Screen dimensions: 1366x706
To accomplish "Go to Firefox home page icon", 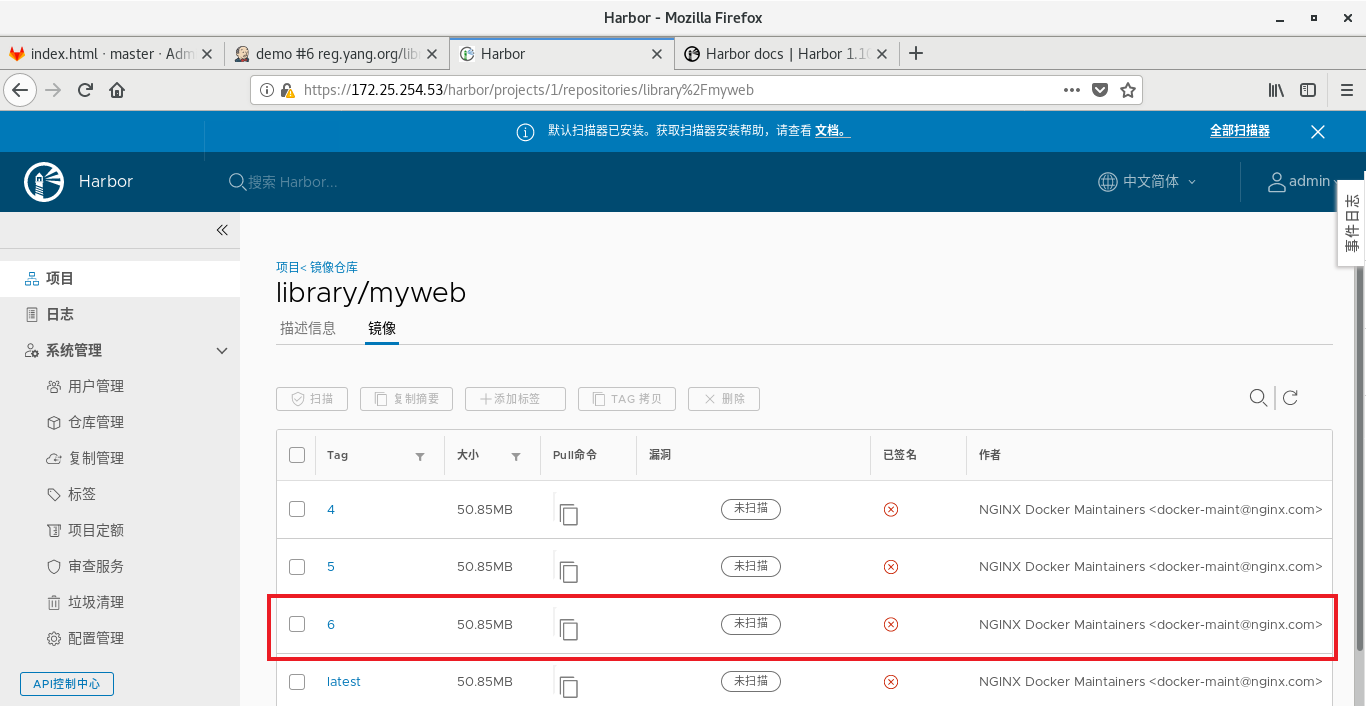I will tap(117, 90).
